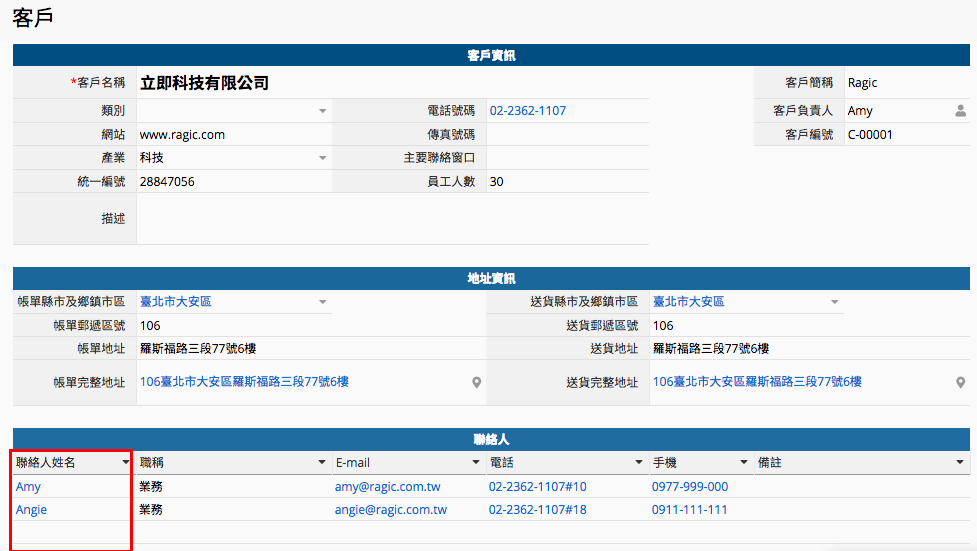Click mobile number 0911-111-111
Viewport: 977px width, 551px height.
pyautogui.click(x=689, y=510)
